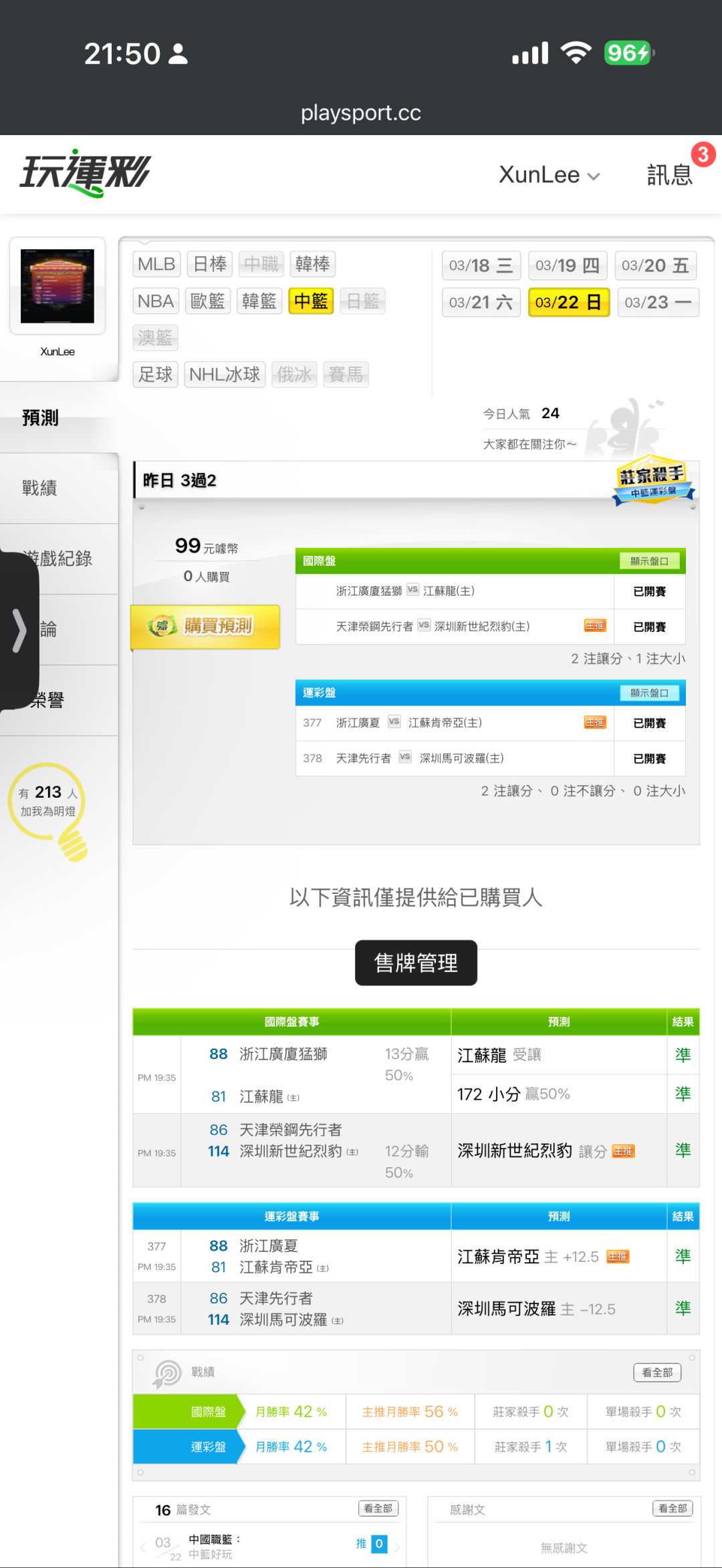Tap VS icon between 浙江廣廈獅 and 江蘇龍
Image resolution: width=722 pixels, height=1568 pixels.
412,589
